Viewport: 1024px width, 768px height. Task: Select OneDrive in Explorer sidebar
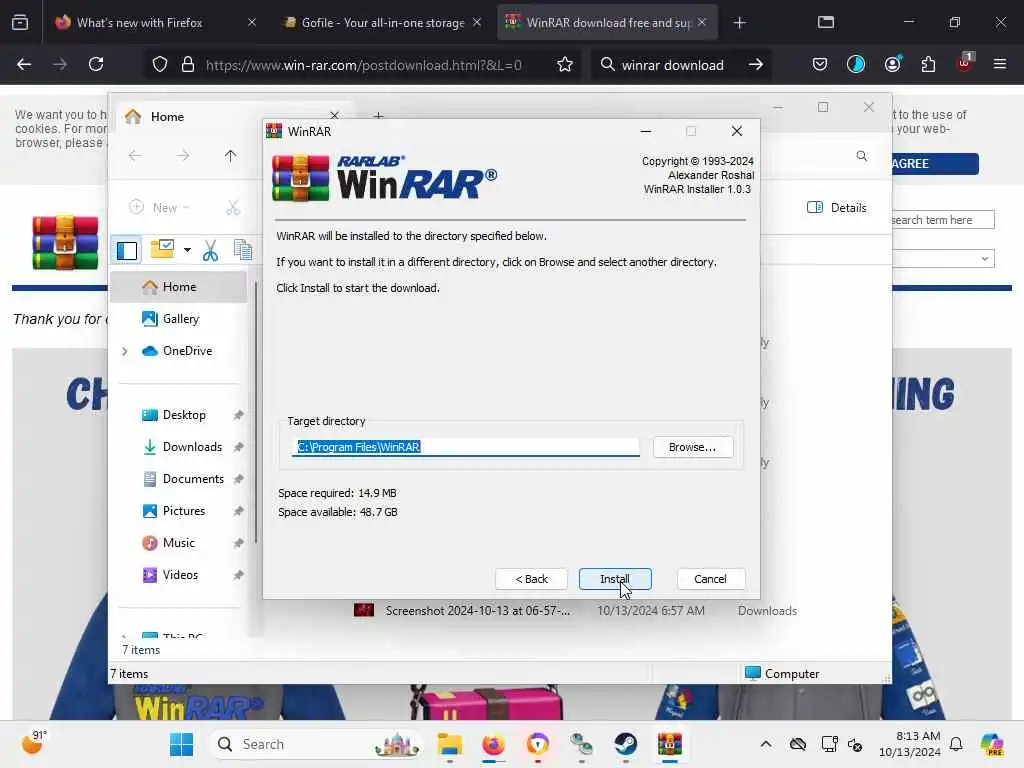(x=187, y=351)
